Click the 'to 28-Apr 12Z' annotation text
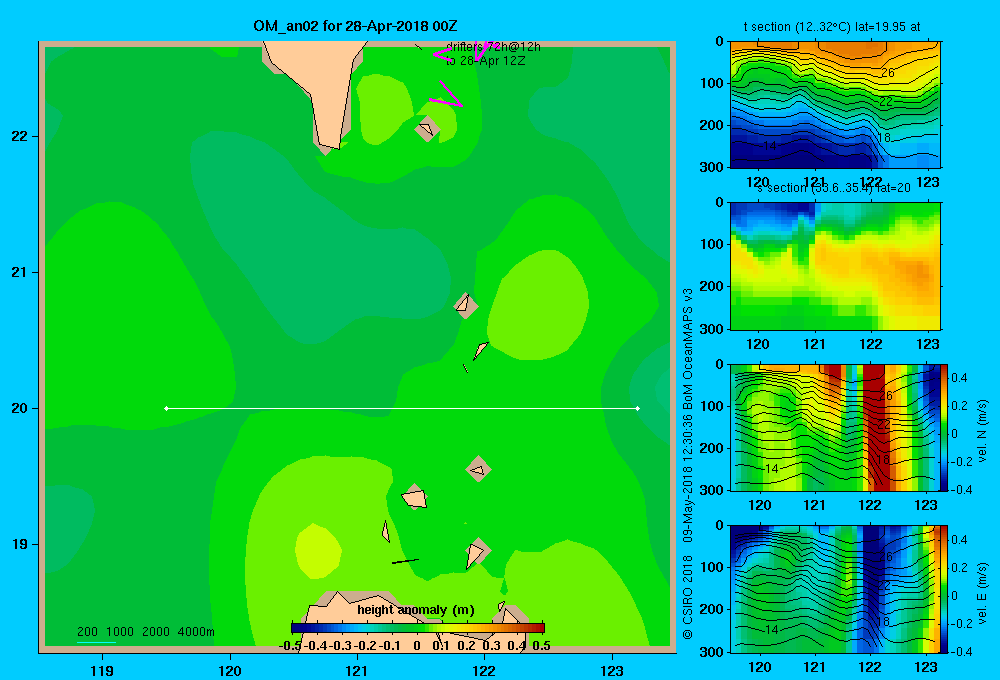This screenshot has height=680, width=1000. 485,61
